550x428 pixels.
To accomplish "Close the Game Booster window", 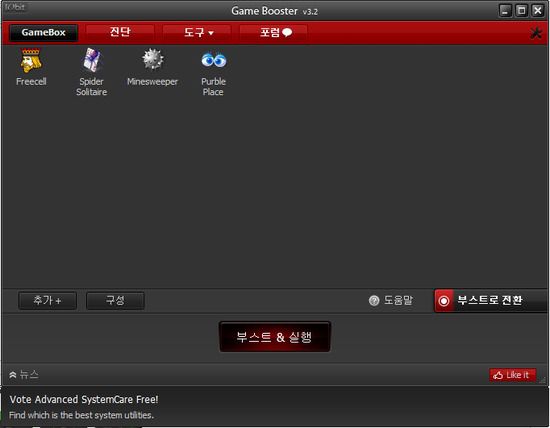I will click(x=537, y=11).
